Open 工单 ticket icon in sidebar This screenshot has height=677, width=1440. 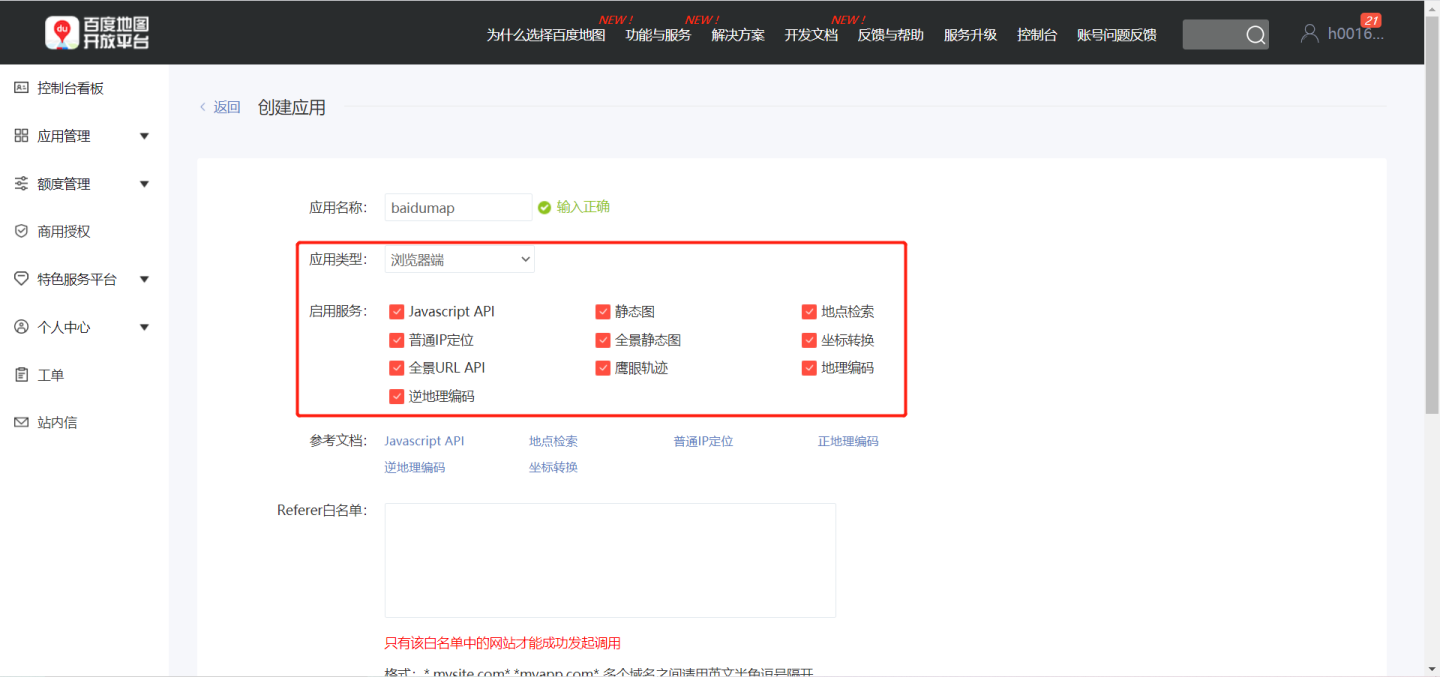coord(21,375)
